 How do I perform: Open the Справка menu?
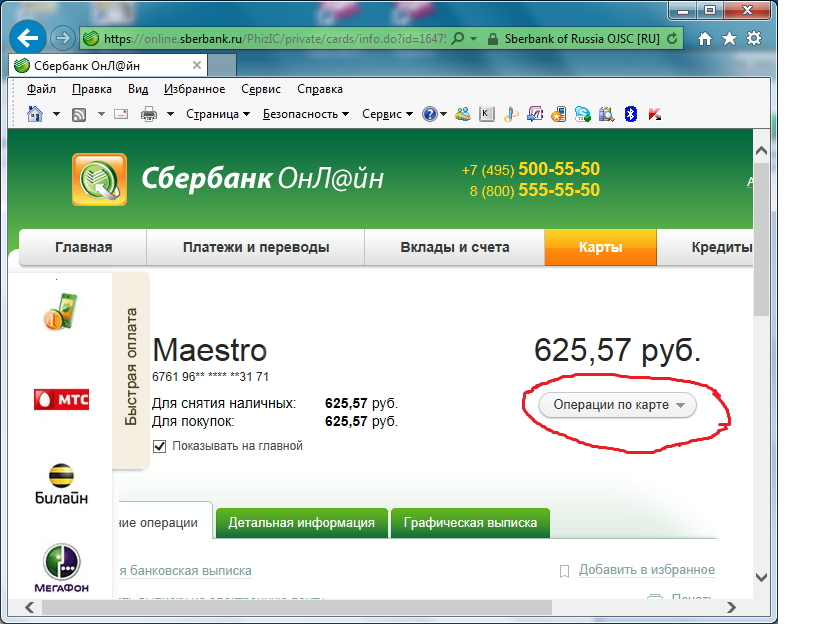[x=320, y=89]
